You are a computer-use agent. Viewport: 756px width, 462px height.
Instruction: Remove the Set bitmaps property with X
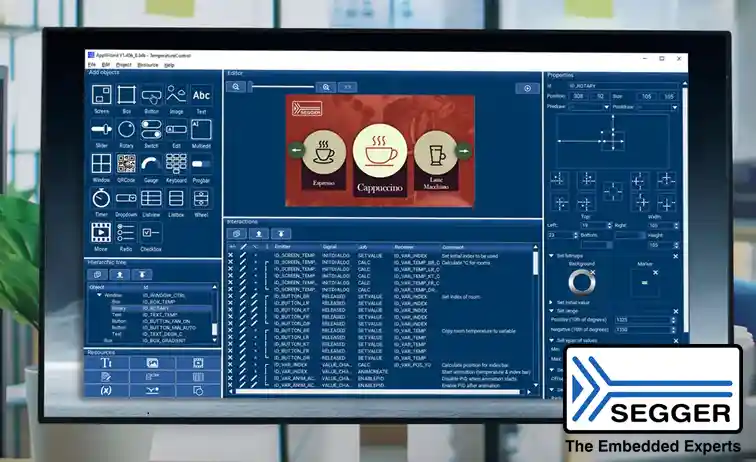(x=675, y=256)
